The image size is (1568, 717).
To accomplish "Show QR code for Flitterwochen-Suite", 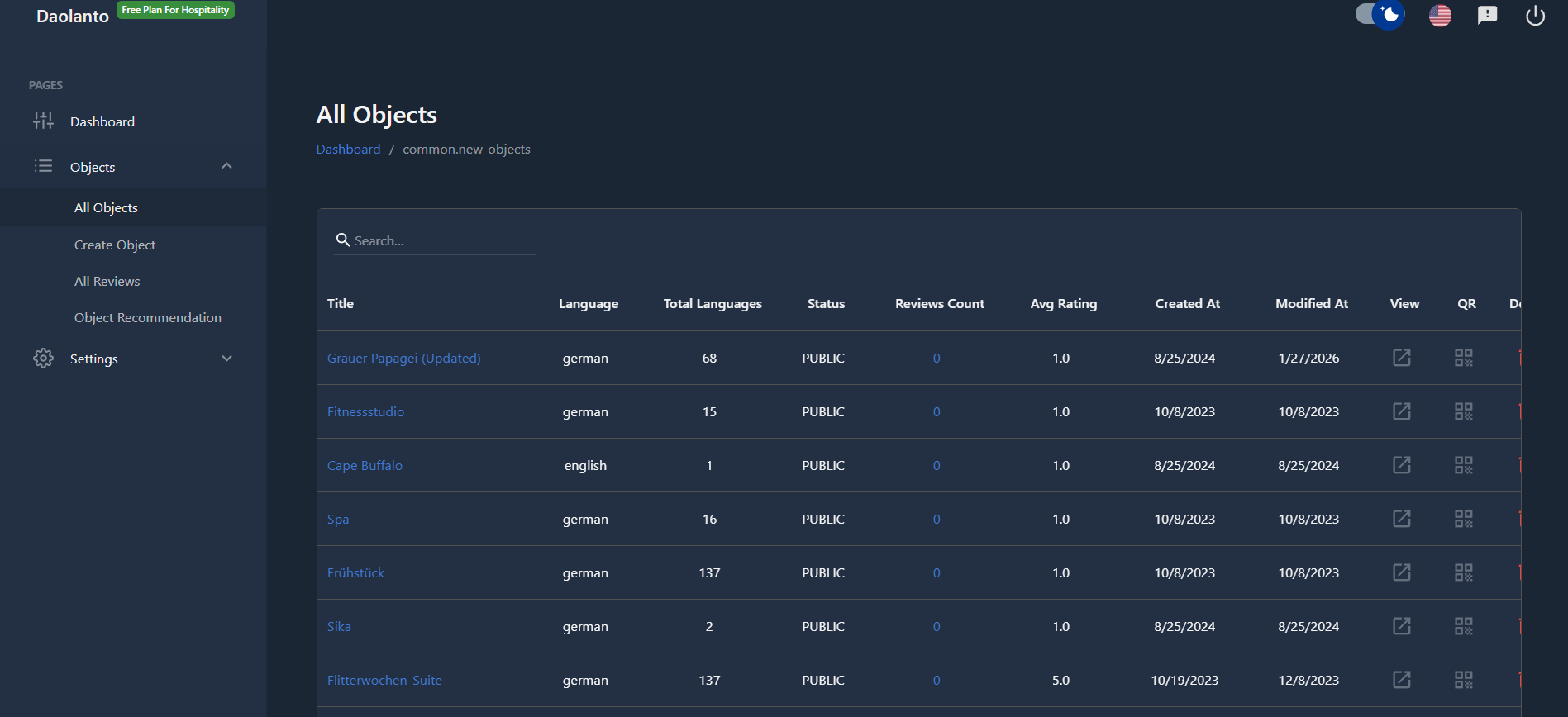I will click(1463, 680).
